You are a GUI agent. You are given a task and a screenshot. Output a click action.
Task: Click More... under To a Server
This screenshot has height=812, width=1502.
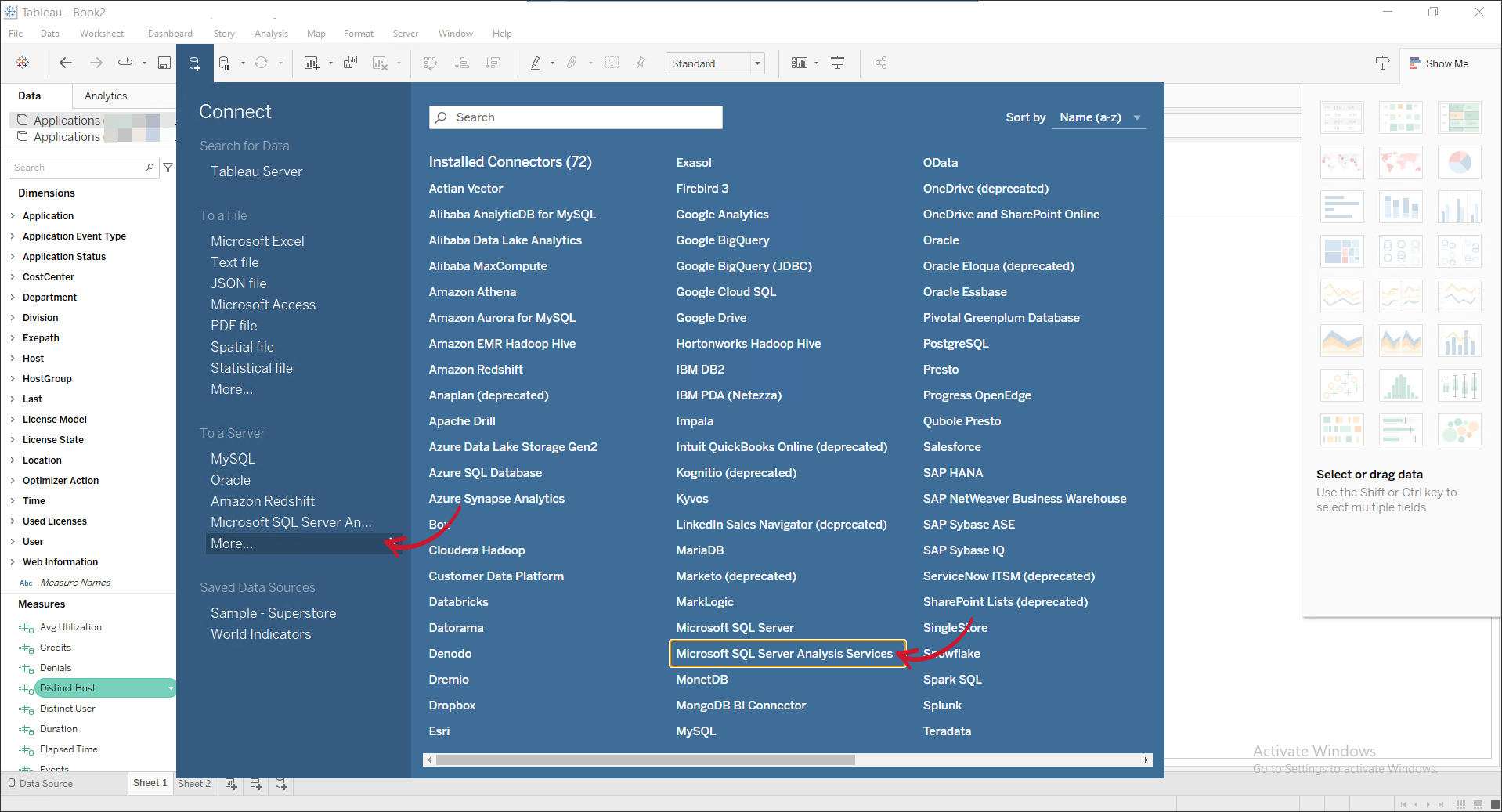(231, 543)
